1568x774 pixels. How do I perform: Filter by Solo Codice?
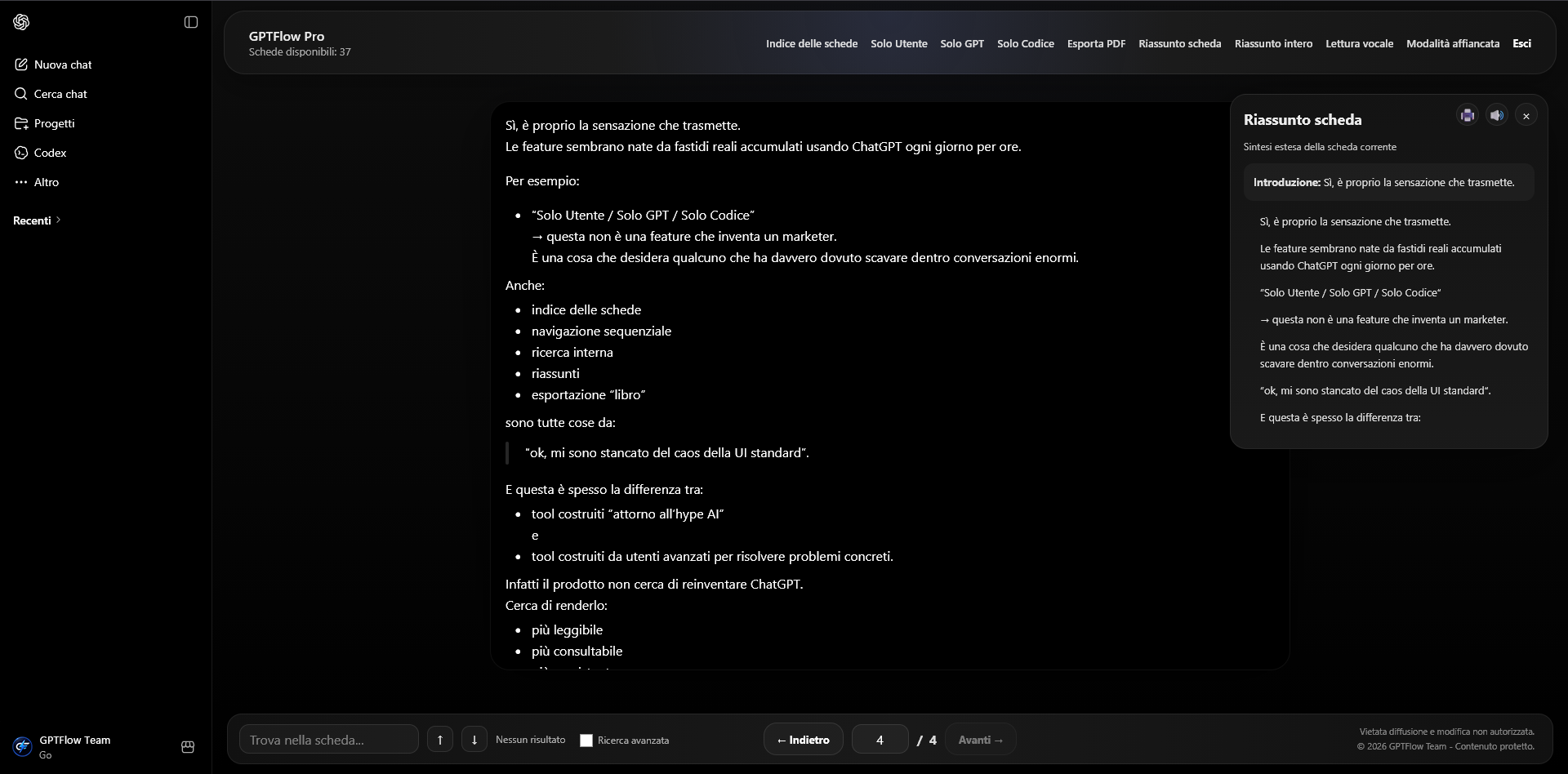pyautogui.click(x=1026, y=43)
